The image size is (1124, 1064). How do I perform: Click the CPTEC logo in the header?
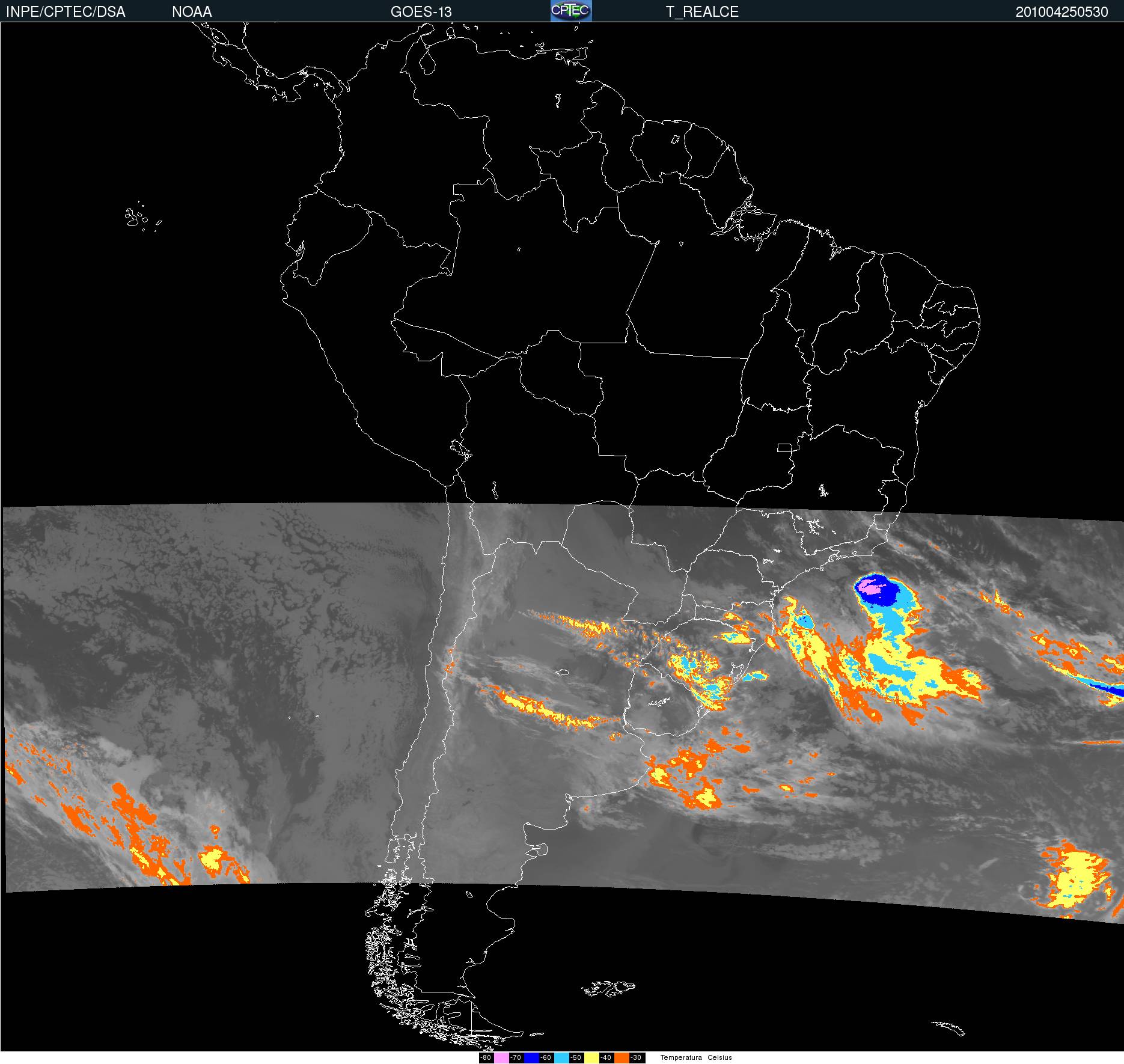[571, 11]
